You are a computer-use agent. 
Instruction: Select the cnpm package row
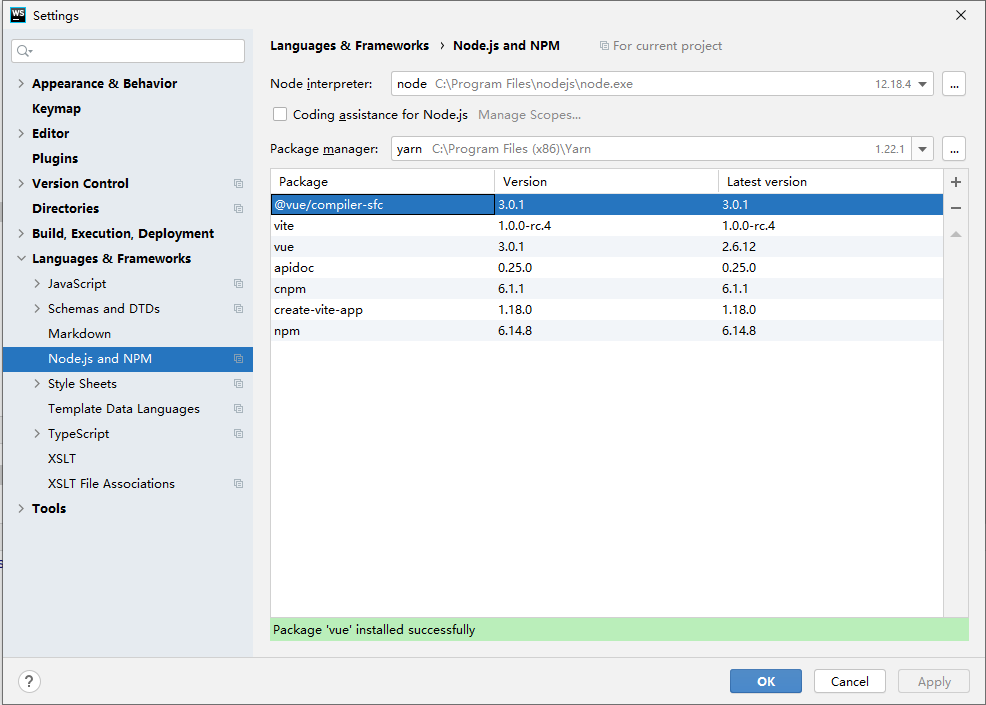607,289
